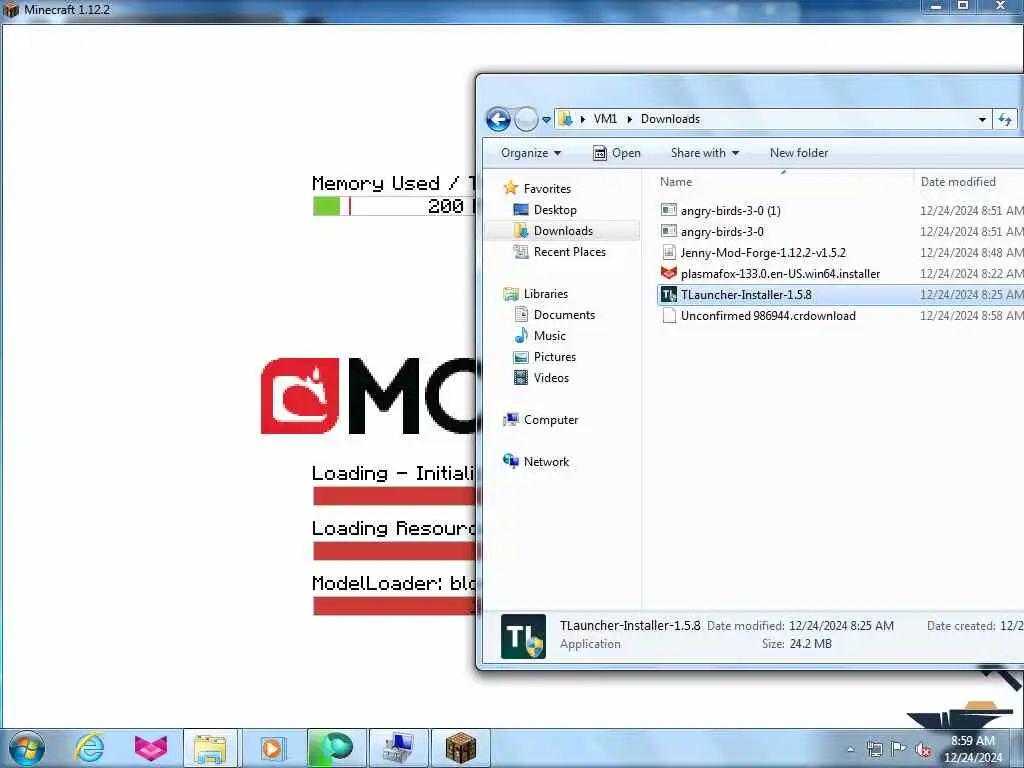
Task: Click the network tray icon
Action: [x=874, y=749]
